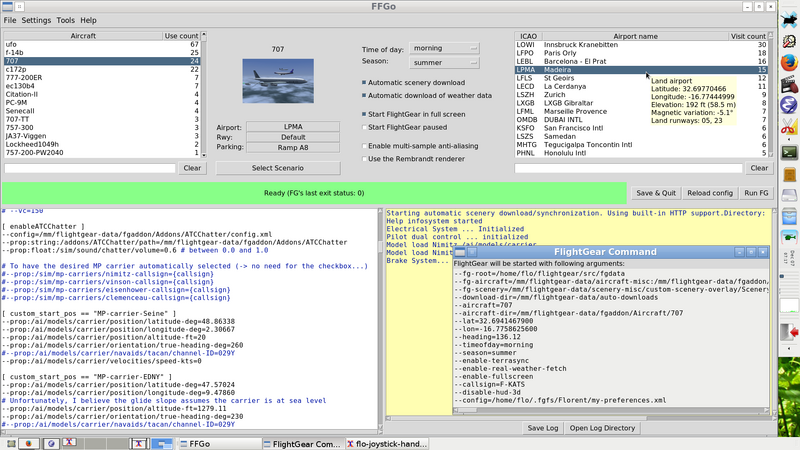Click the Default Rwy button
Image resolution: width=800 pixels, height=450 pixels.
click(x=293, y=137)
